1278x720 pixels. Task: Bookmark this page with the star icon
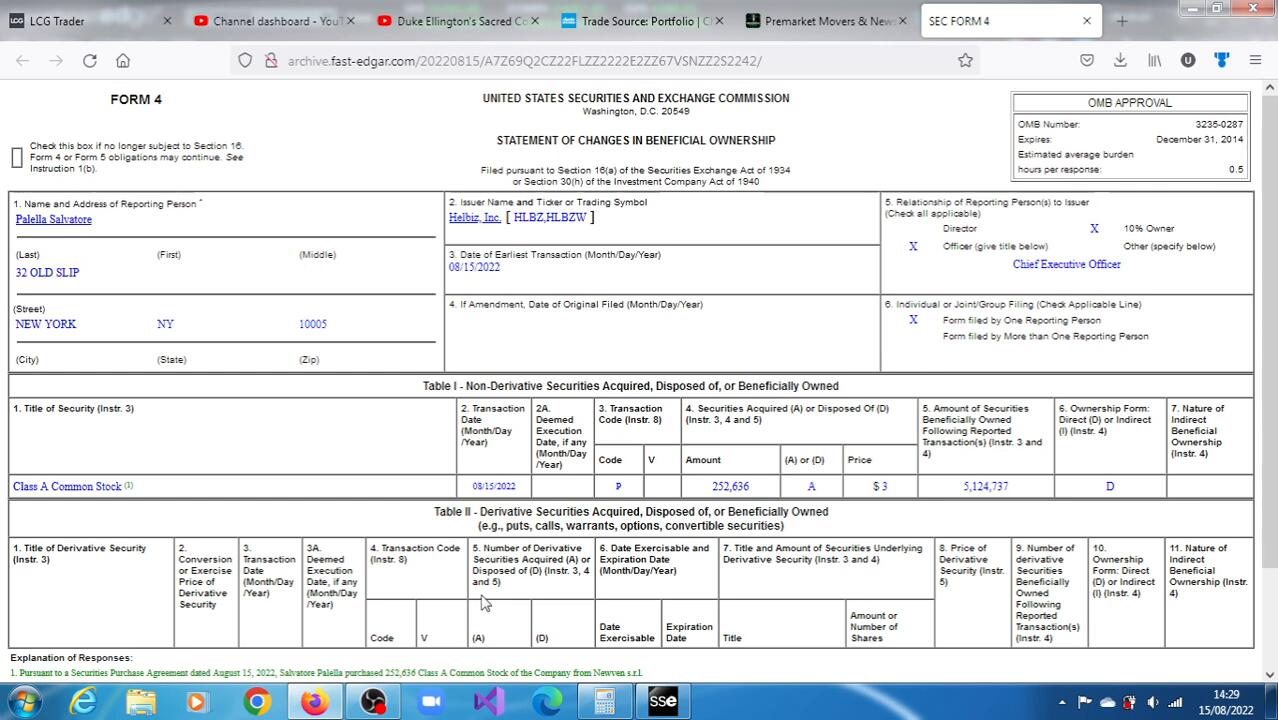click(965, 61)
